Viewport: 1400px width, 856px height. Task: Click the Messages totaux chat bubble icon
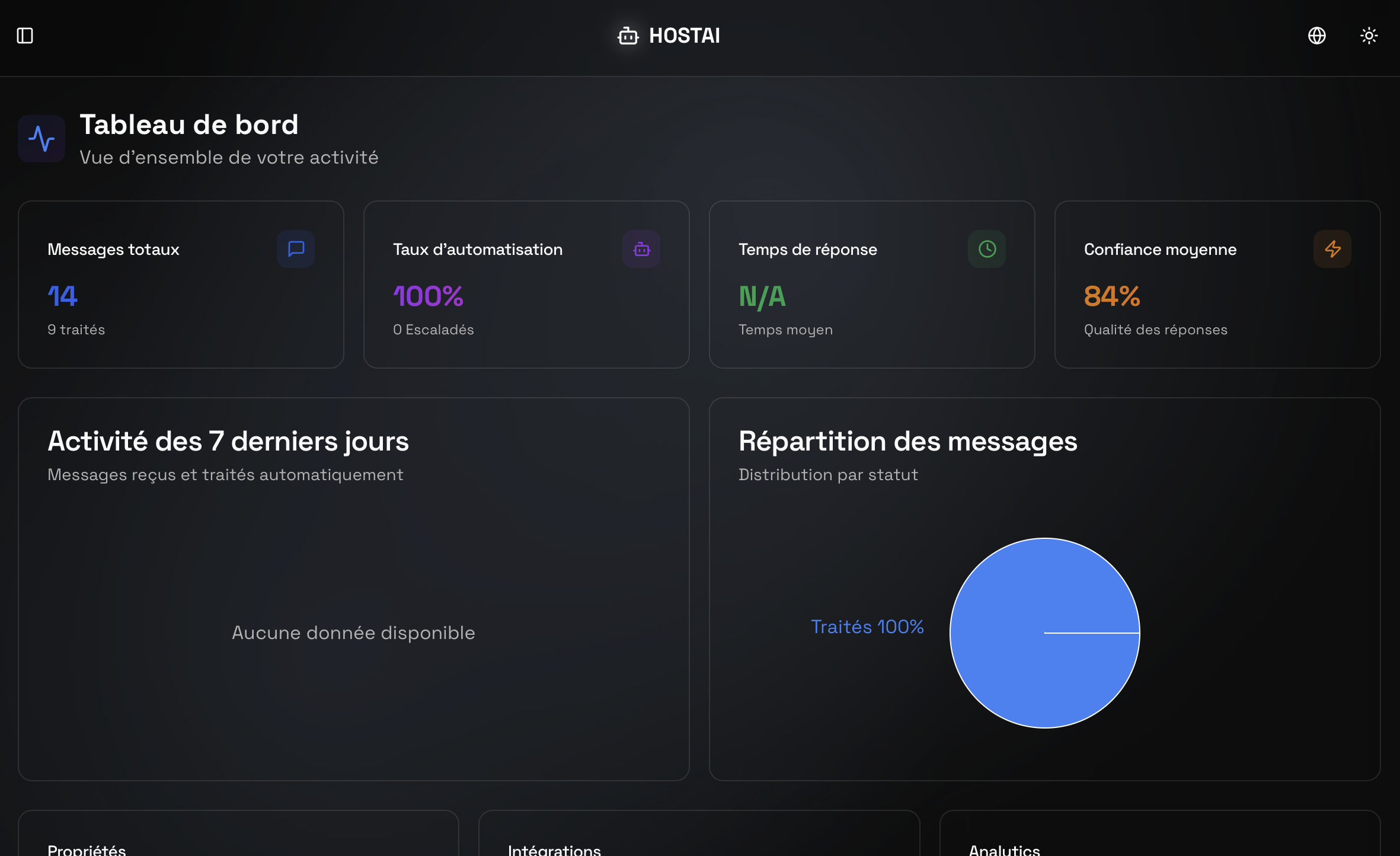(x=296, y=249)
